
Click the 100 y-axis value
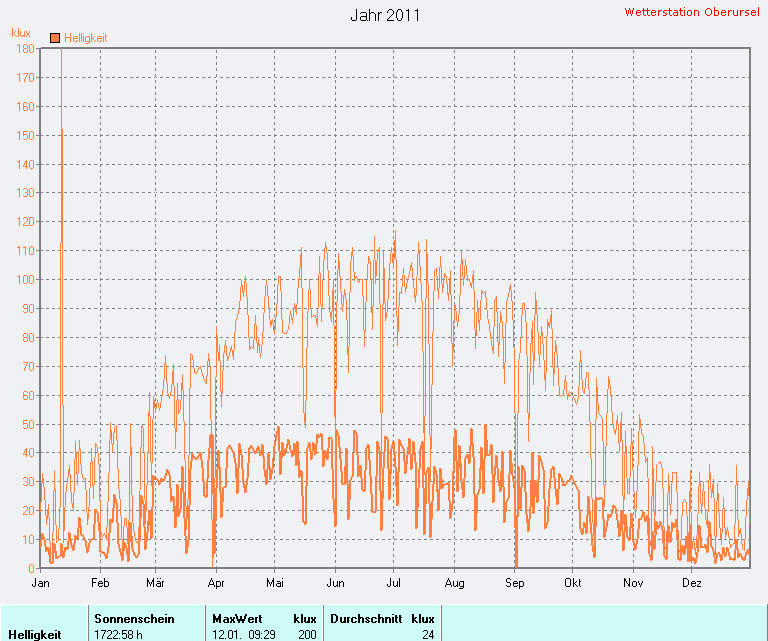pyautogui.click(x=25, y=280)
